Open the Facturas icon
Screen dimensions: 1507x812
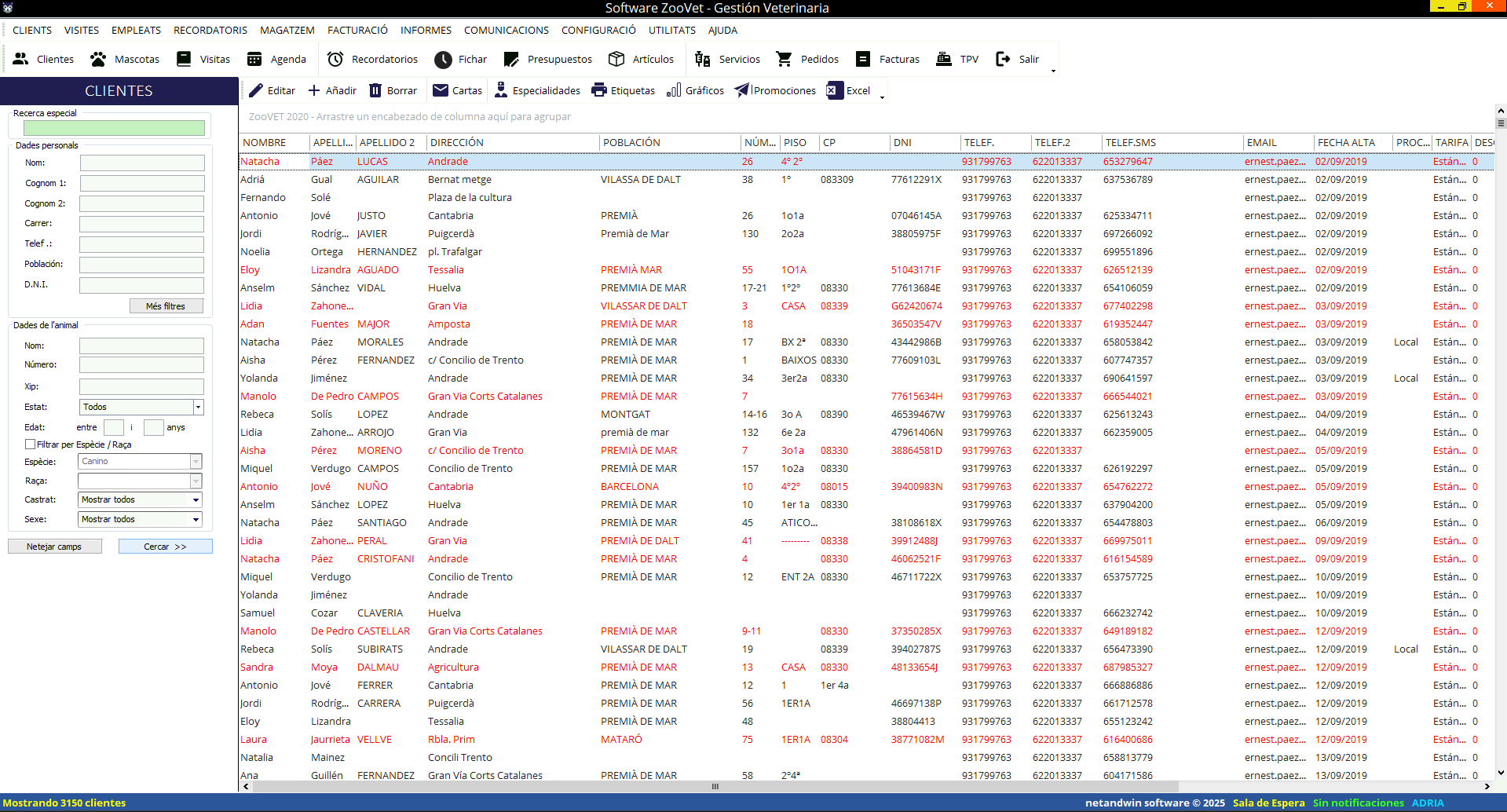(863, 59)
